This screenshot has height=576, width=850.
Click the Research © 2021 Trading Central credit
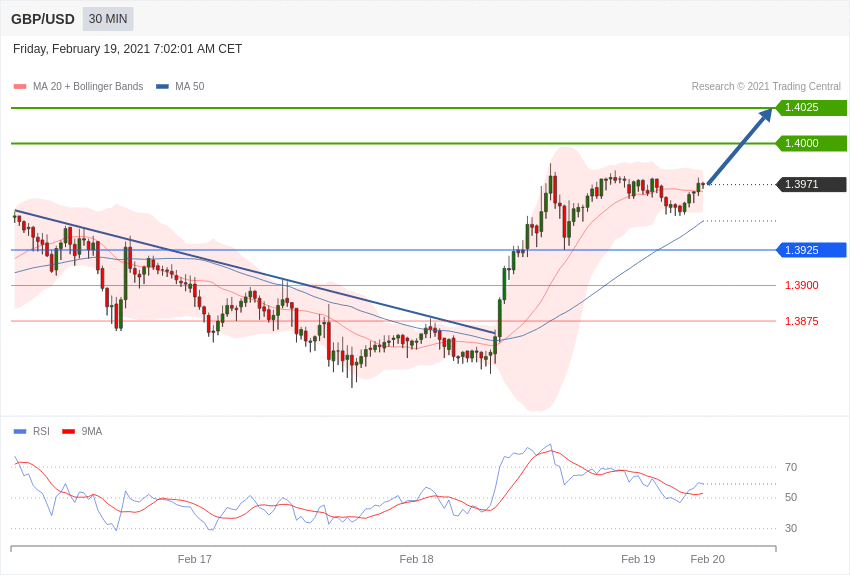pyautogui.click(x=766, y=87)
